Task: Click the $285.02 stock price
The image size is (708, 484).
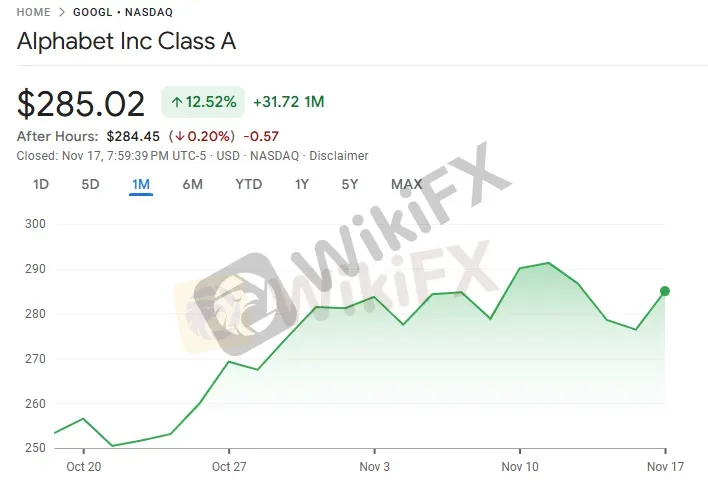Action: point(81,103)
